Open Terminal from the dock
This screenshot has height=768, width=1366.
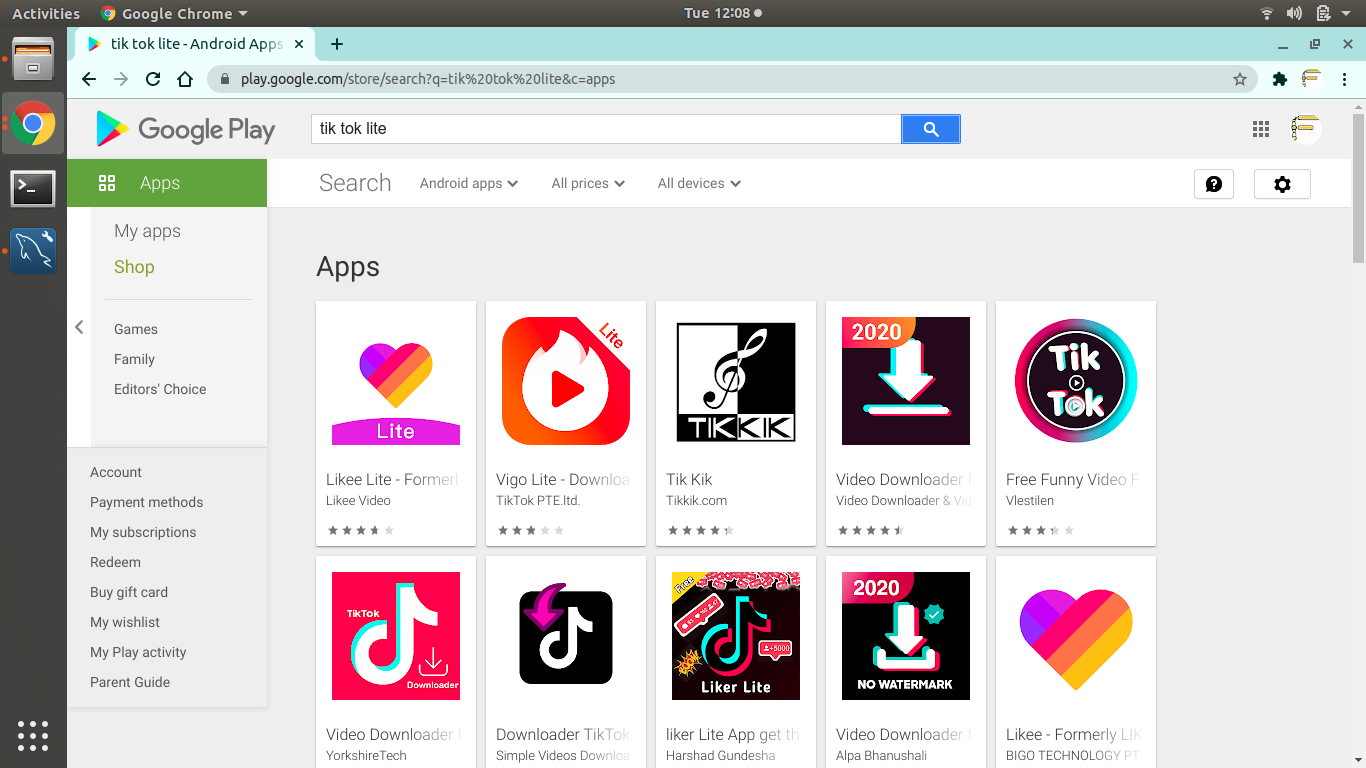point(33,187)
